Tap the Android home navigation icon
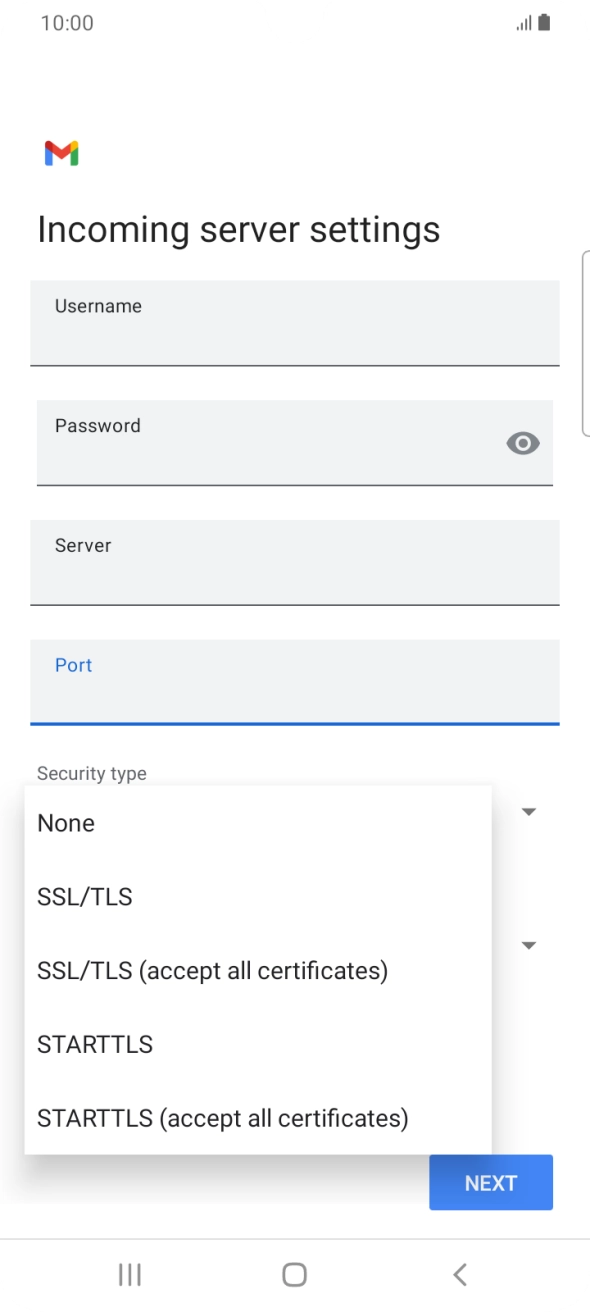This screenshot has width=590, height=1312. tap(294, 1274)
